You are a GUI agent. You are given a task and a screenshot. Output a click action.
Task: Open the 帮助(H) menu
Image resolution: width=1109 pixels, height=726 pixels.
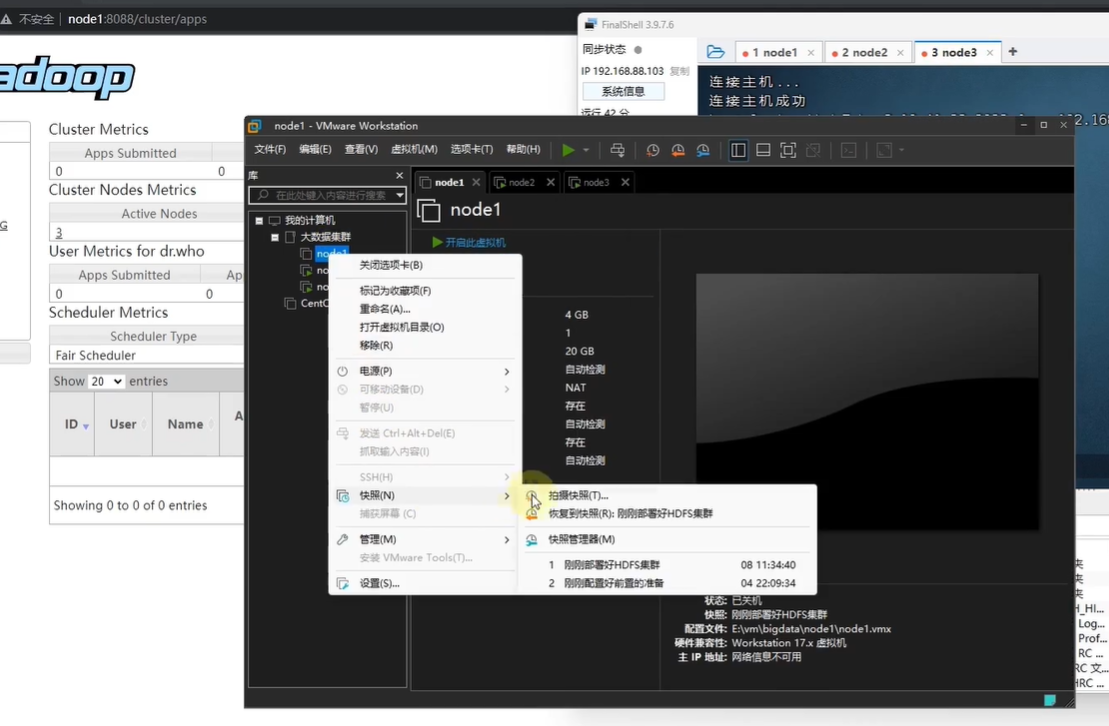click(x=523, y=149)
